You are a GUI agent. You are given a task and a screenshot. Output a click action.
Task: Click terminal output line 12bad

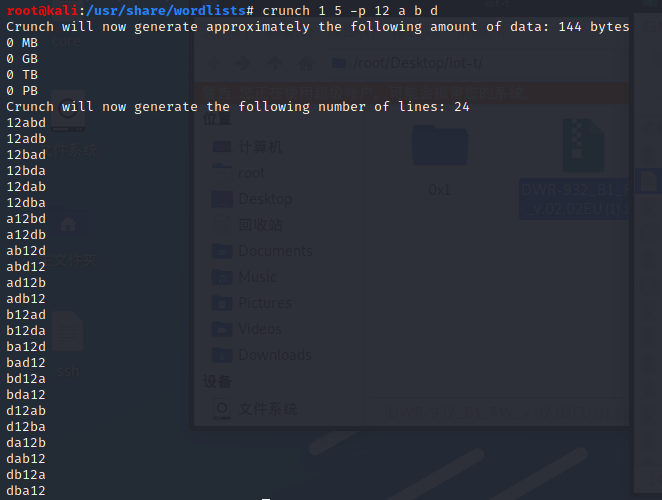(26, 155)
